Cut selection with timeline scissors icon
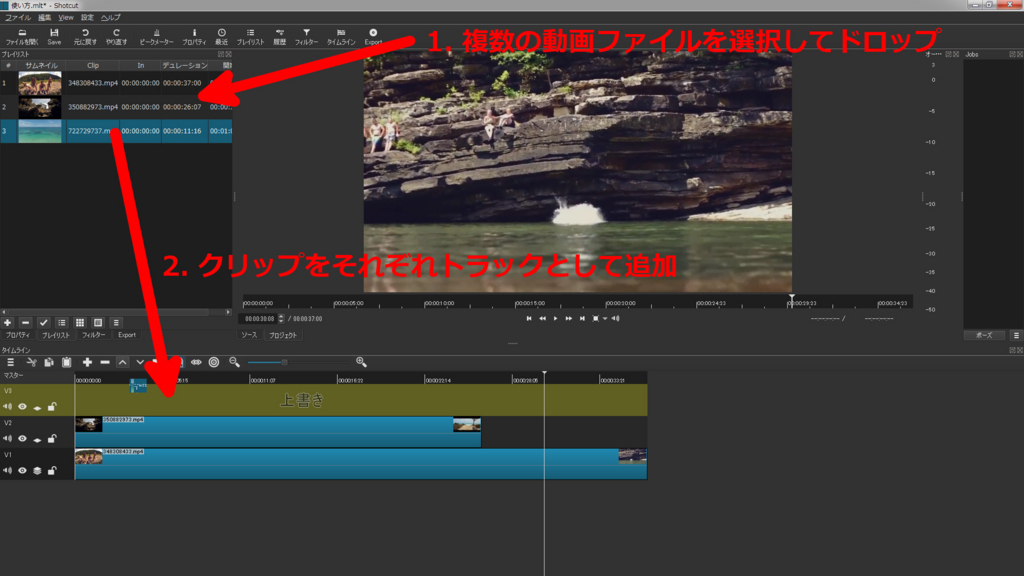 [31, 362]
